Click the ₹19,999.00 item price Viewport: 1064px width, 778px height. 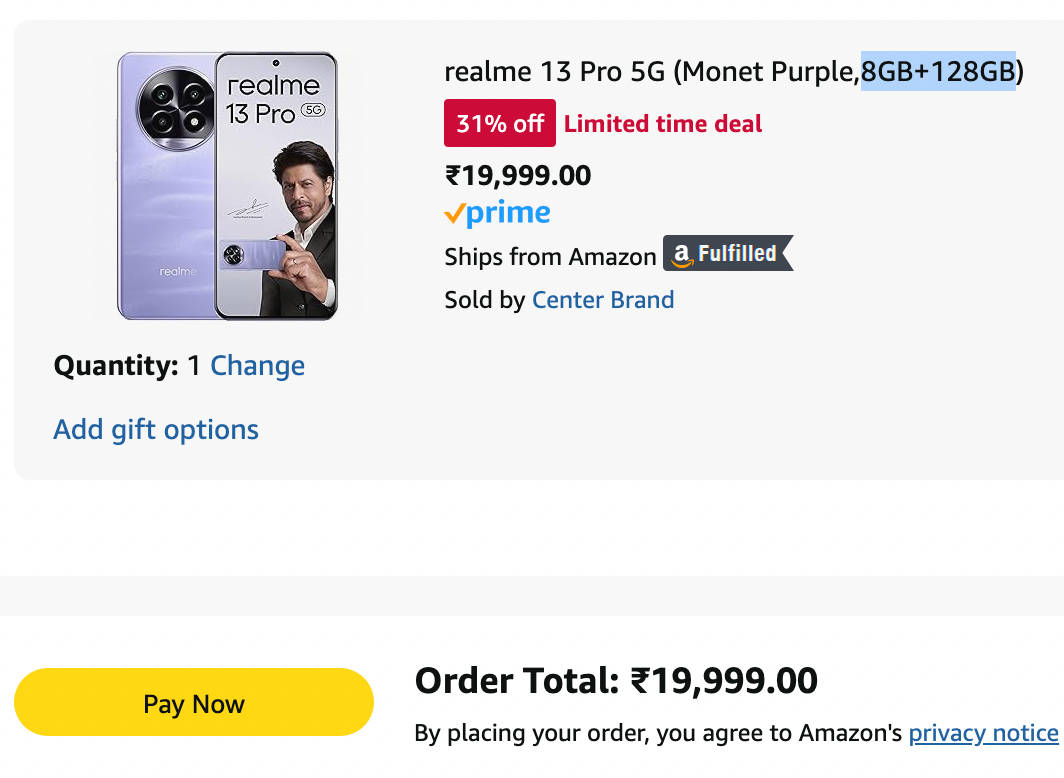(x=518, y=176)
